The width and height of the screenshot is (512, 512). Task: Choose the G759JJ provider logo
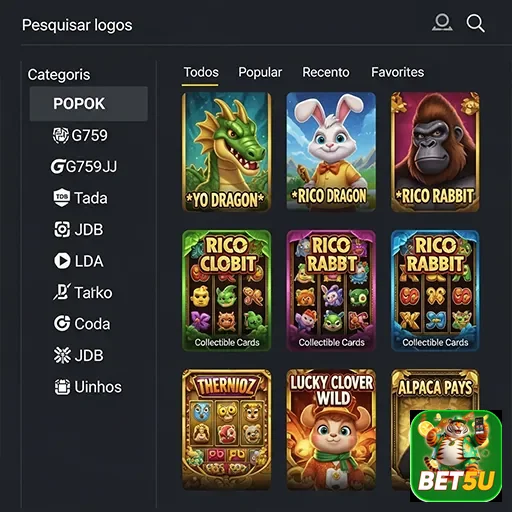(57, 167)
